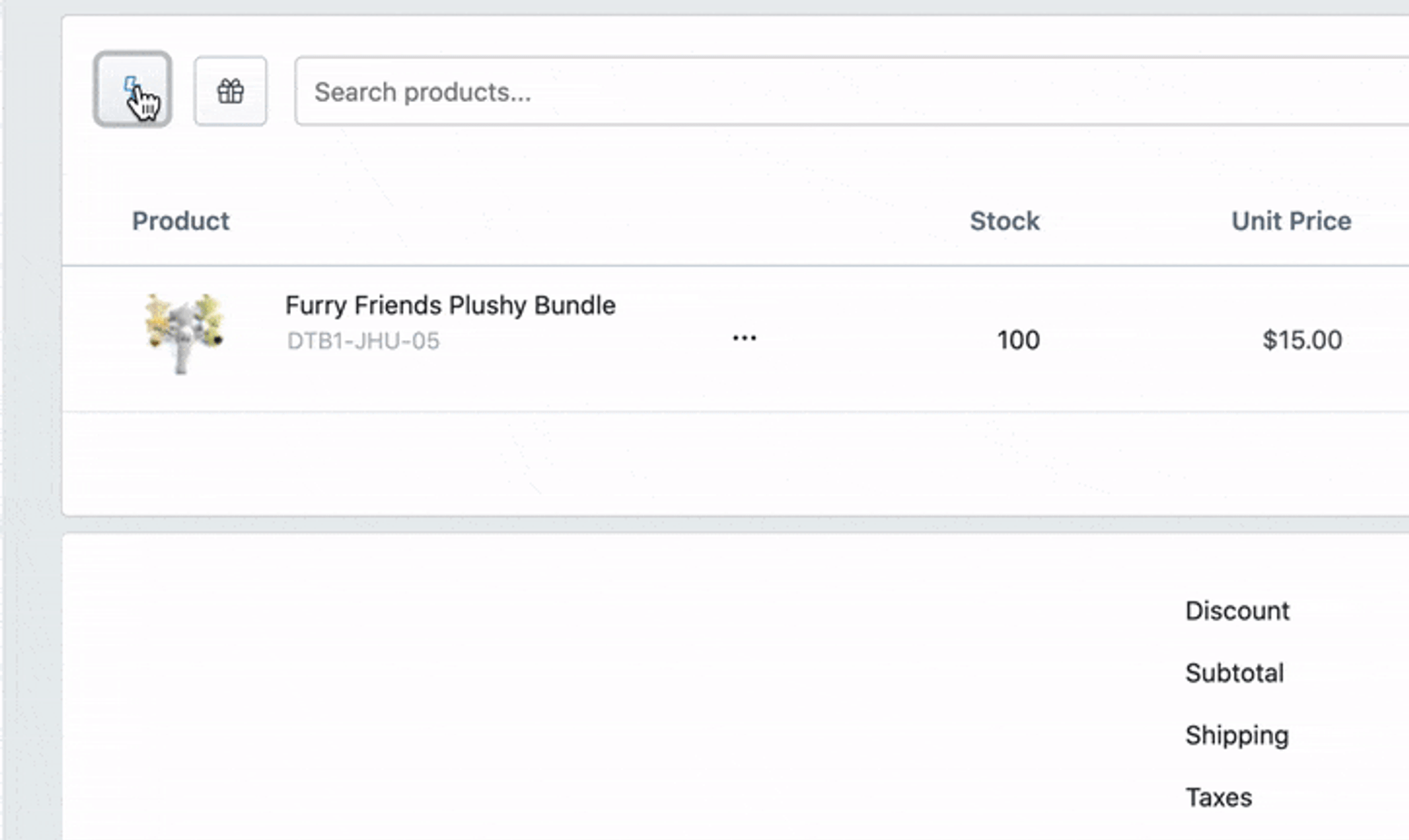Click the Shipping label in the totals
The width and height of the screenshot is (1409, 840).
(1236, 735)
